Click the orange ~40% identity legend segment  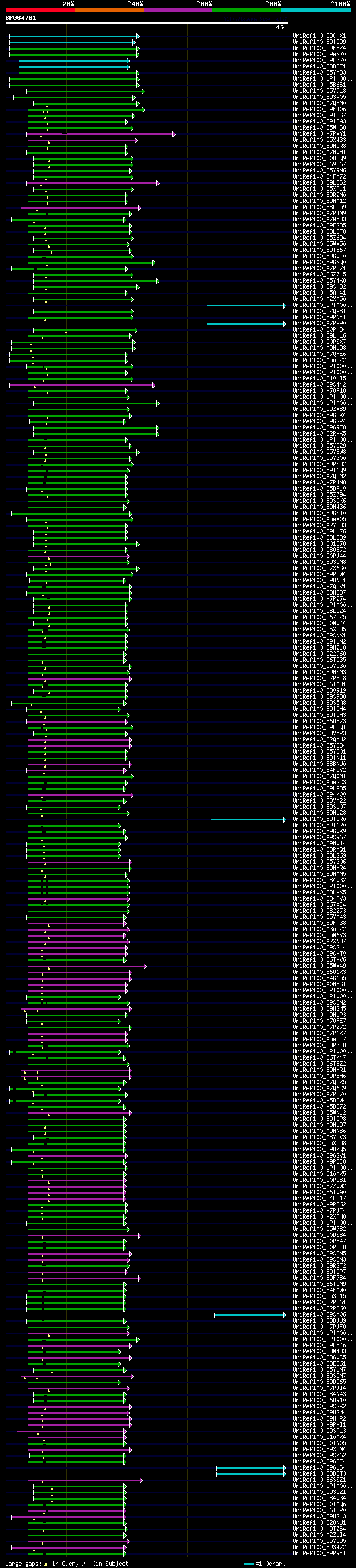[x=109, y=10]
